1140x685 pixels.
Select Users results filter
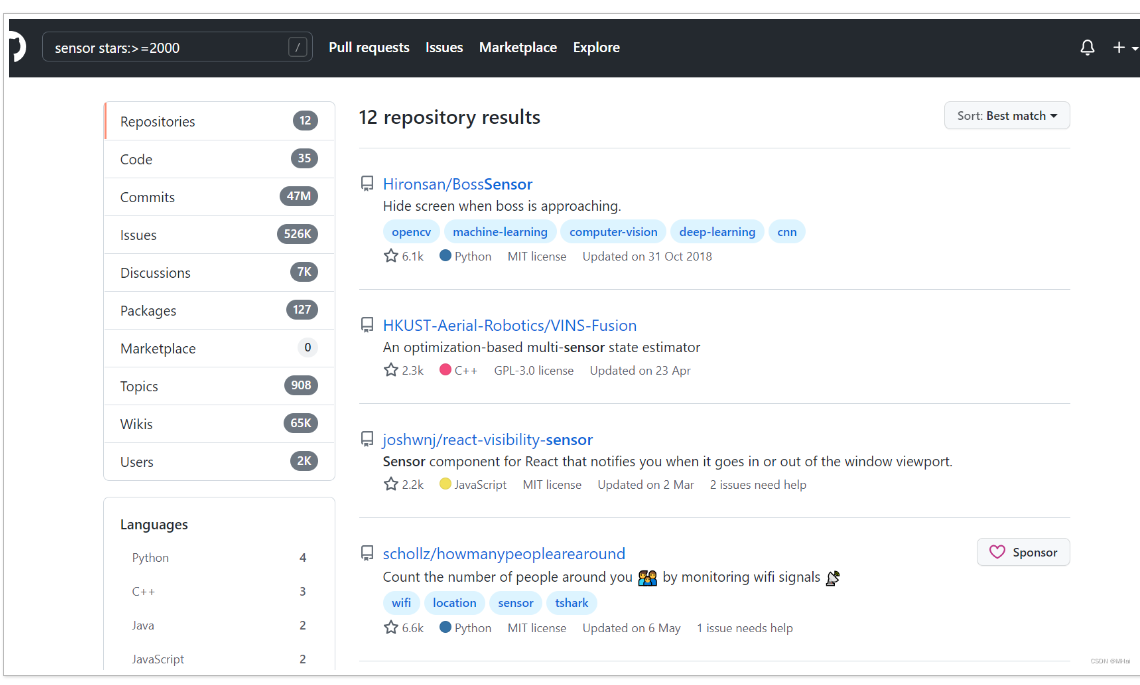220,462
